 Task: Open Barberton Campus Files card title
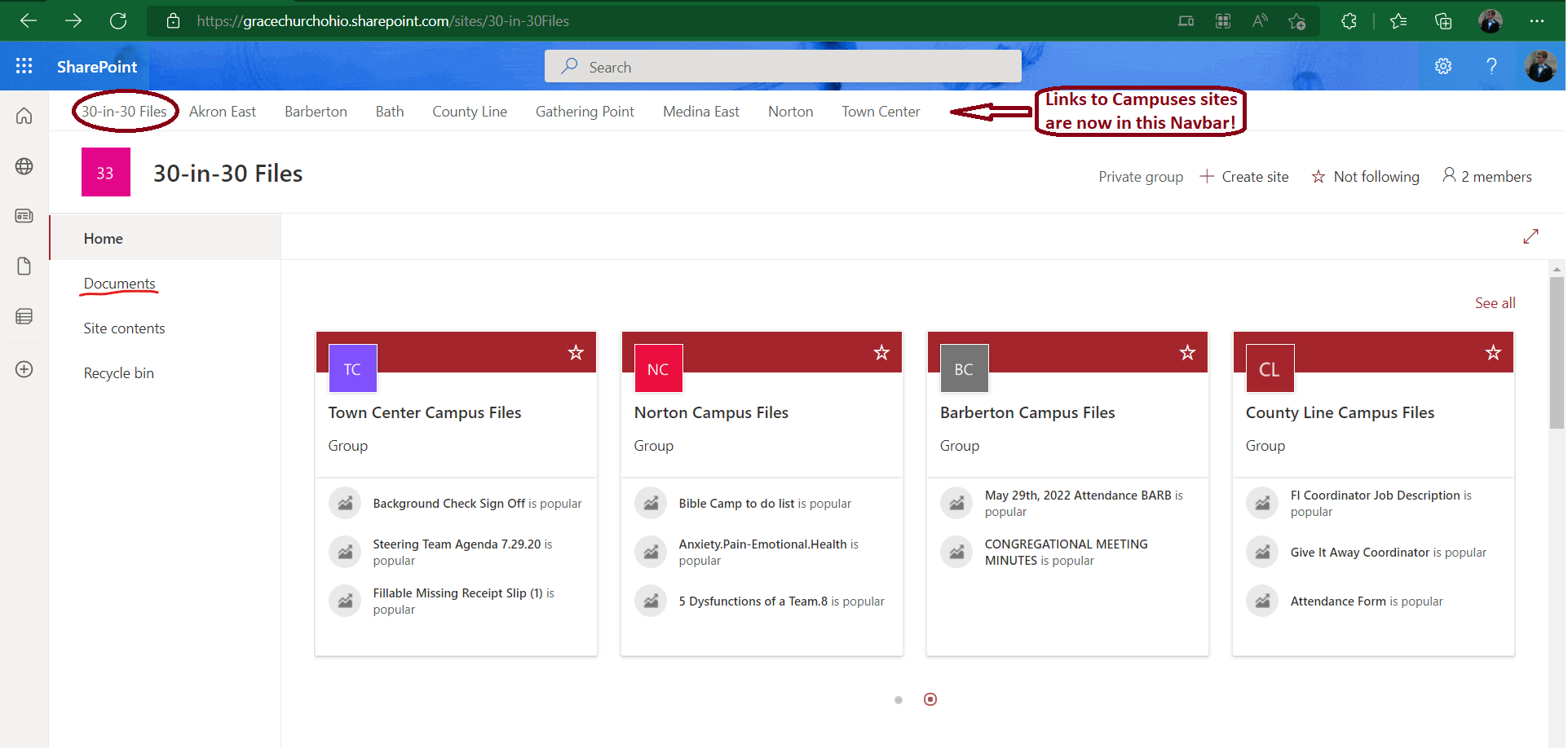pos(1027,412)
